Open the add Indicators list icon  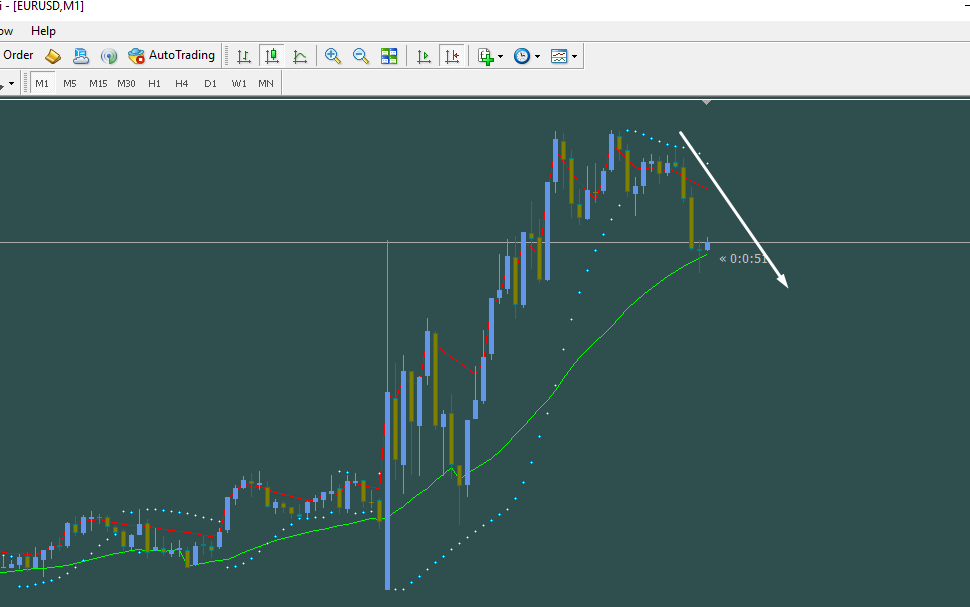(486, 56)
